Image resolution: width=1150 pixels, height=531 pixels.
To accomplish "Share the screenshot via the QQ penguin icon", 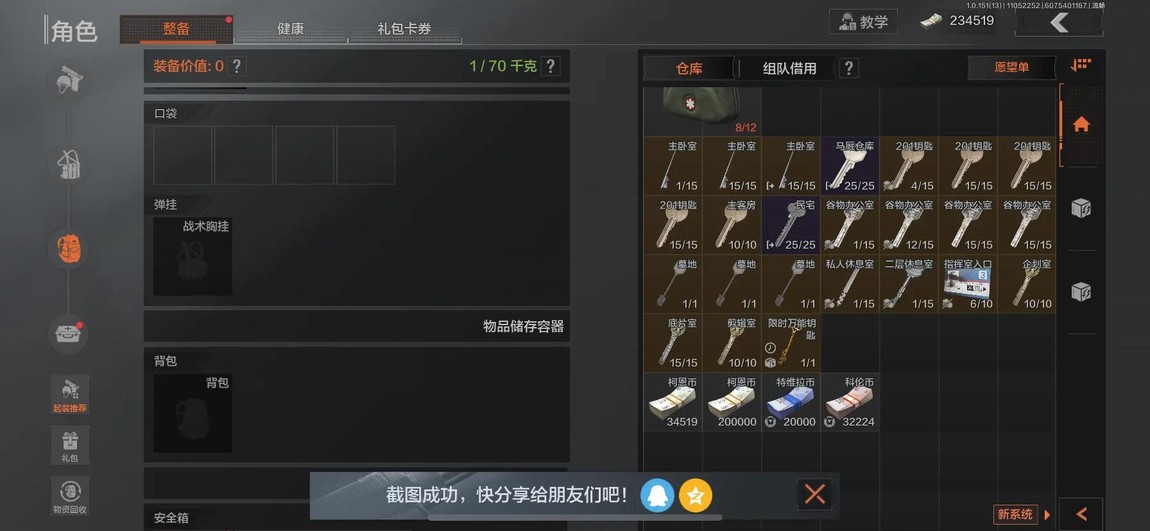I will (657, 496).
